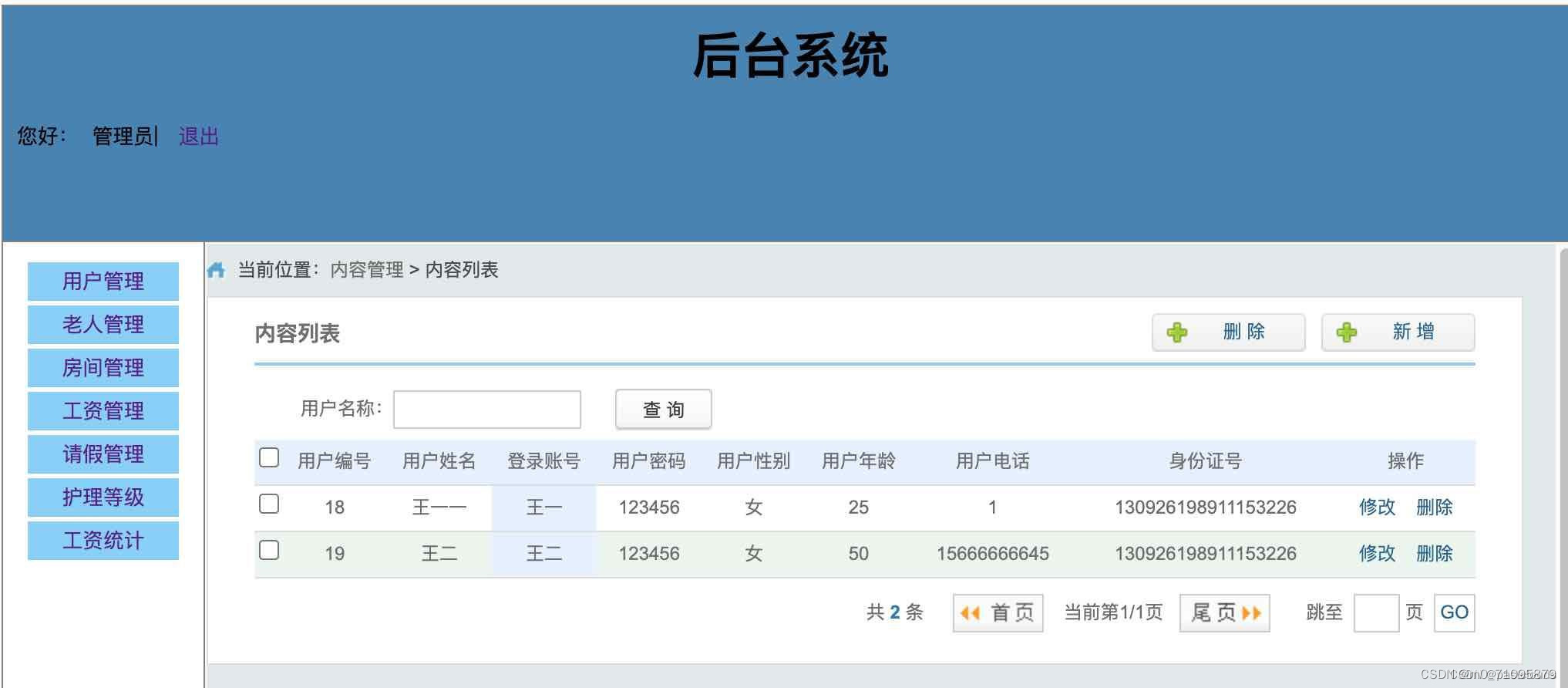
Task: Open 护理等级 in the sidebar
Action: tap(103, 497)
